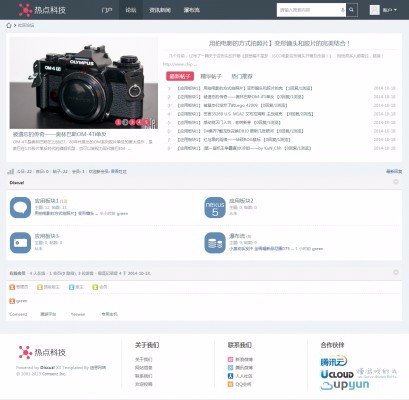
Task: Select the red highlighted latest posts tab
Action: coord(180,76)
